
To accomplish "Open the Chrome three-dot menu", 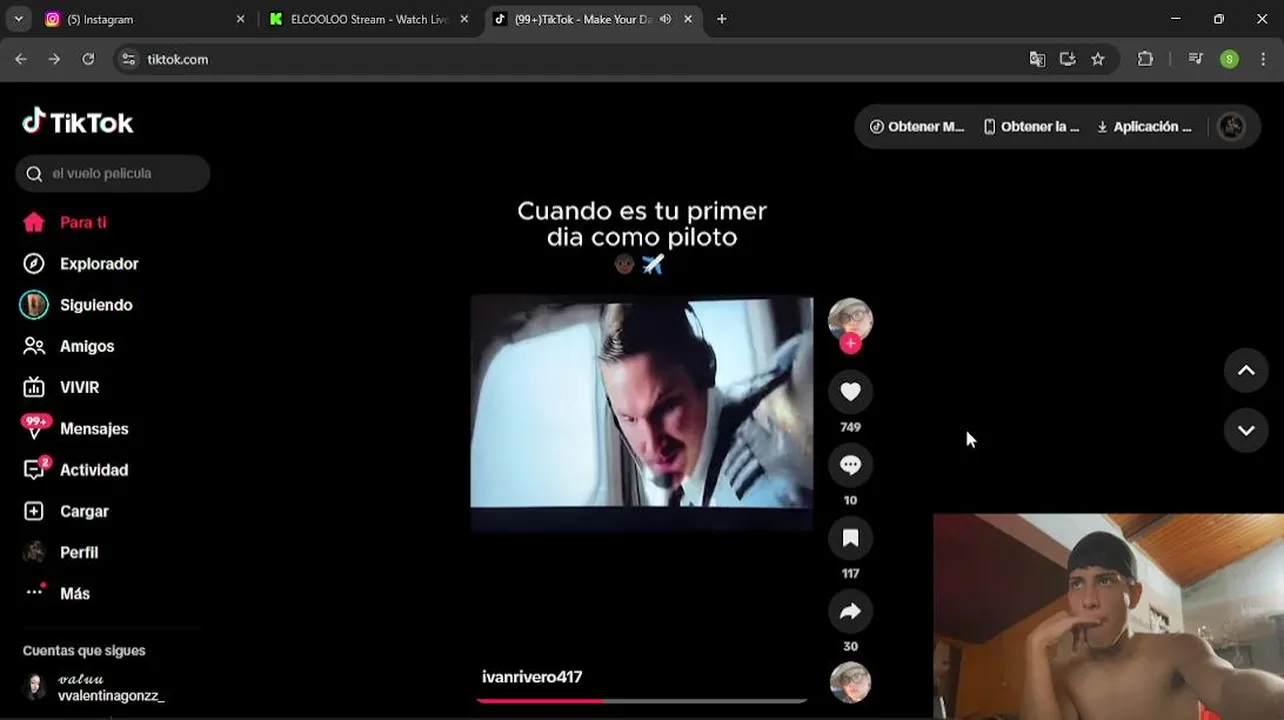I will point(1264,59).
